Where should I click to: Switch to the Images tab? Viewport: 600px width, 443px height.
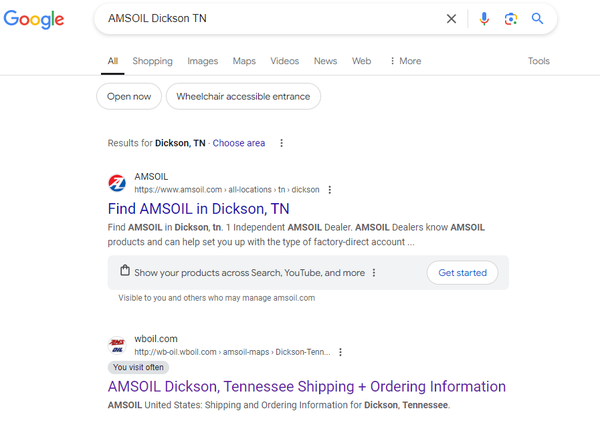(202, 61)
